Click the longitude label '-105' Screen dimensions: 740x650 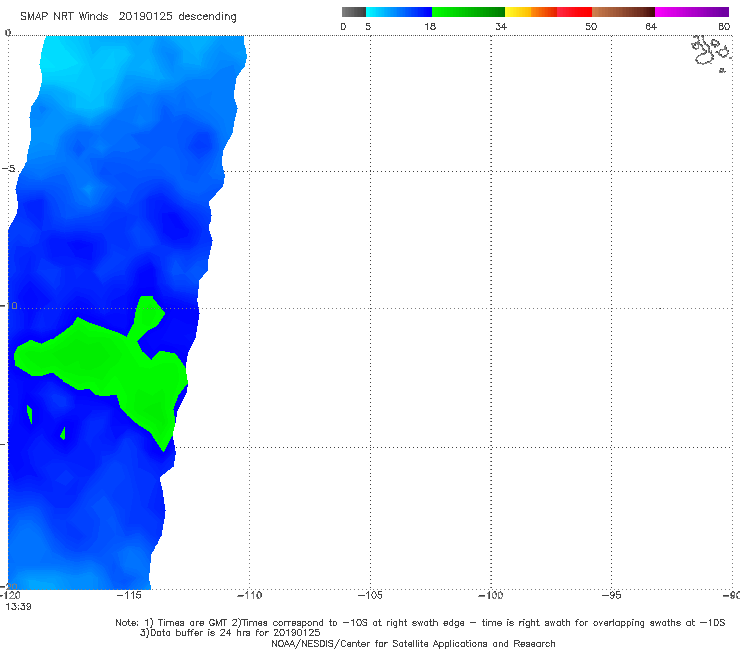[370, 595]
